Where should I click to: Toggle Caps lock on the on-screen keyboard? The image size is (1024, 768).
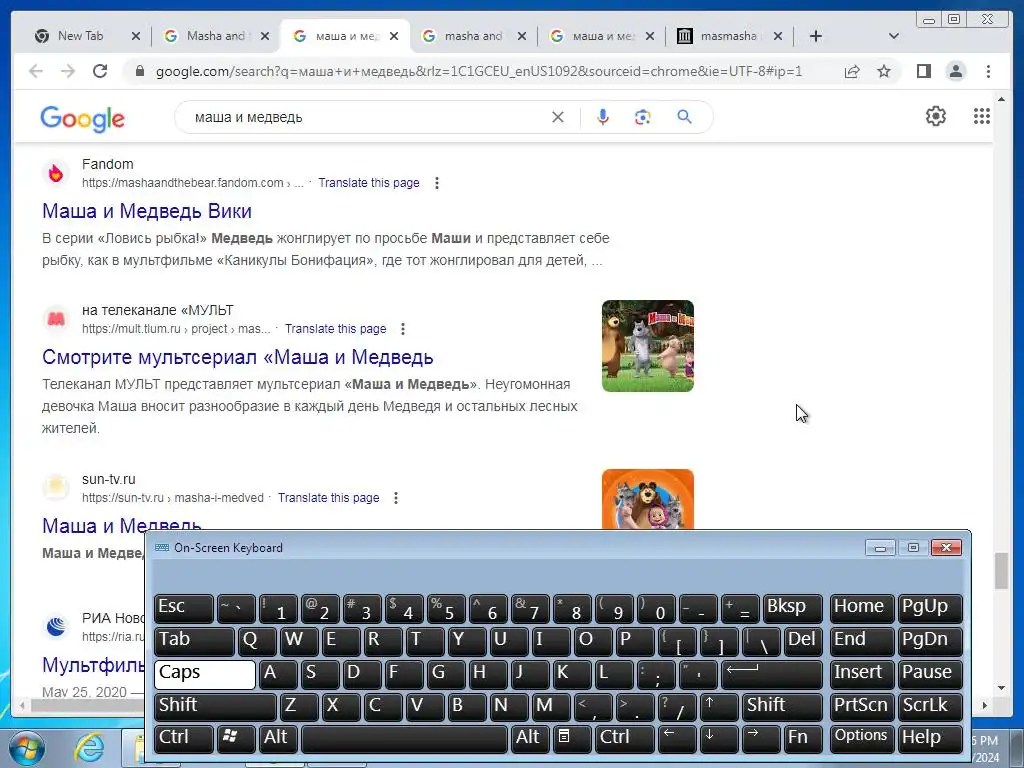click(204, 674)
